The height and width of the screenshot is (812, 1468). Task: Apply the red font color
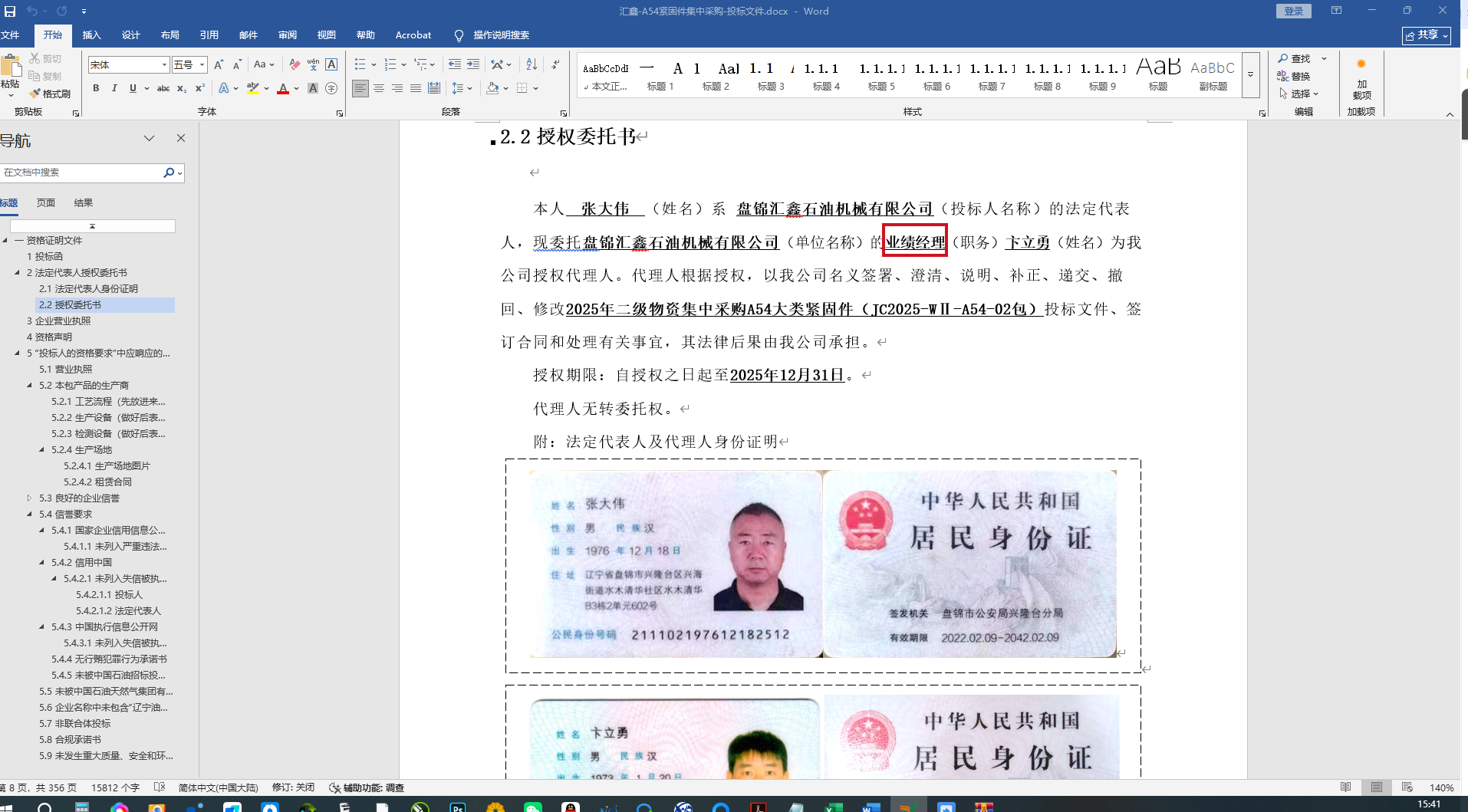tap(283, 88)
